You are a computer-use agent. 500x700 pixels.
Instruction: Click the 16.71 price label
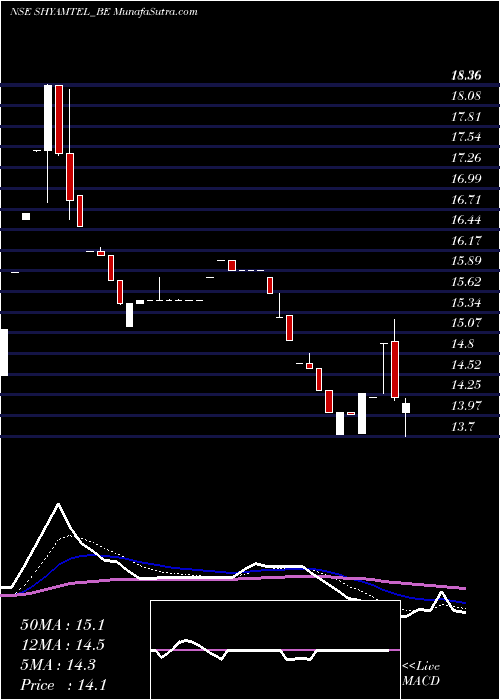(466, 200)
